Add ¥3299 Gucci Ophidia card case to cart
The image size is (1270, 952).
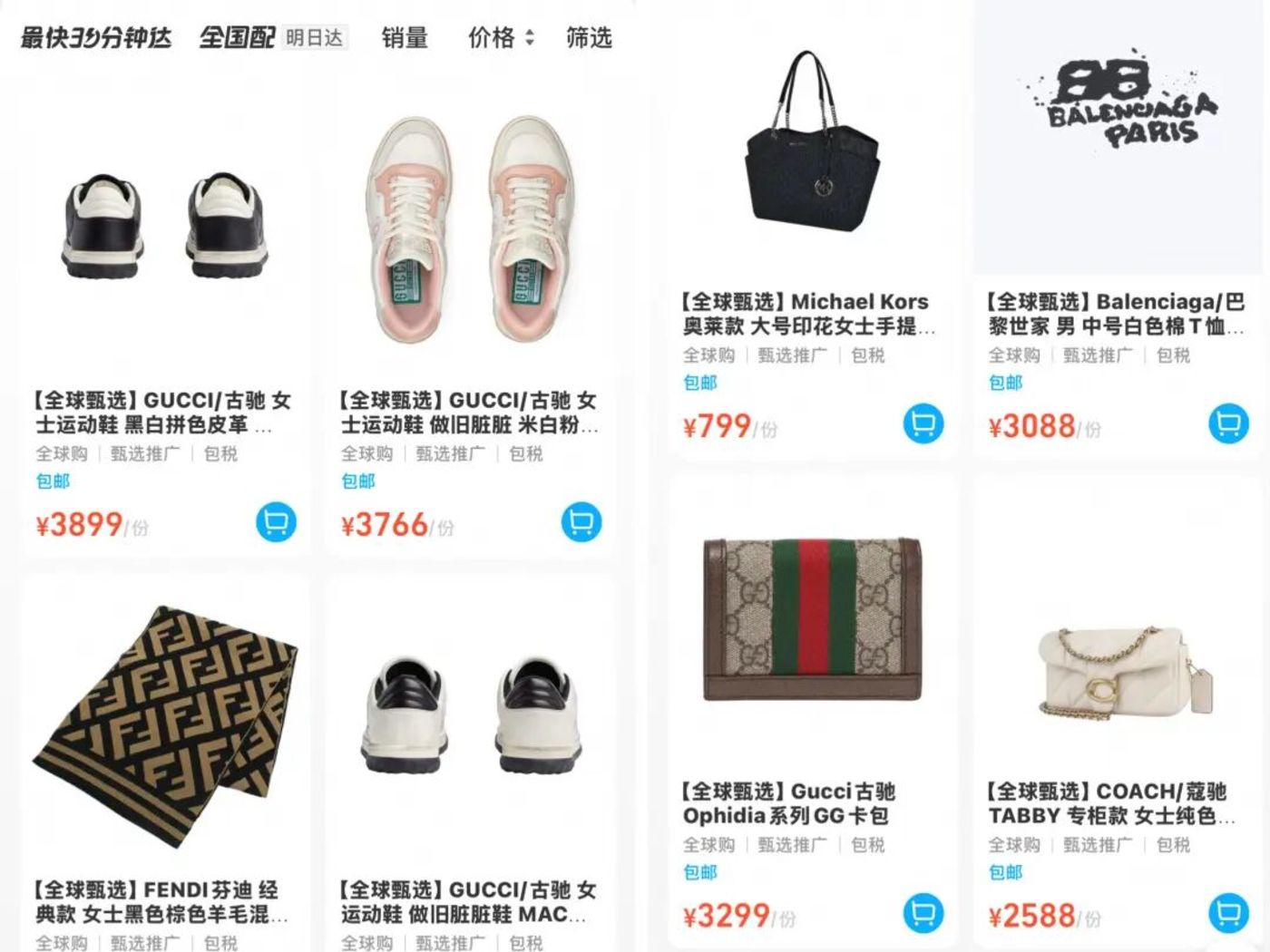pyautogui.click(x=923, y=913)
